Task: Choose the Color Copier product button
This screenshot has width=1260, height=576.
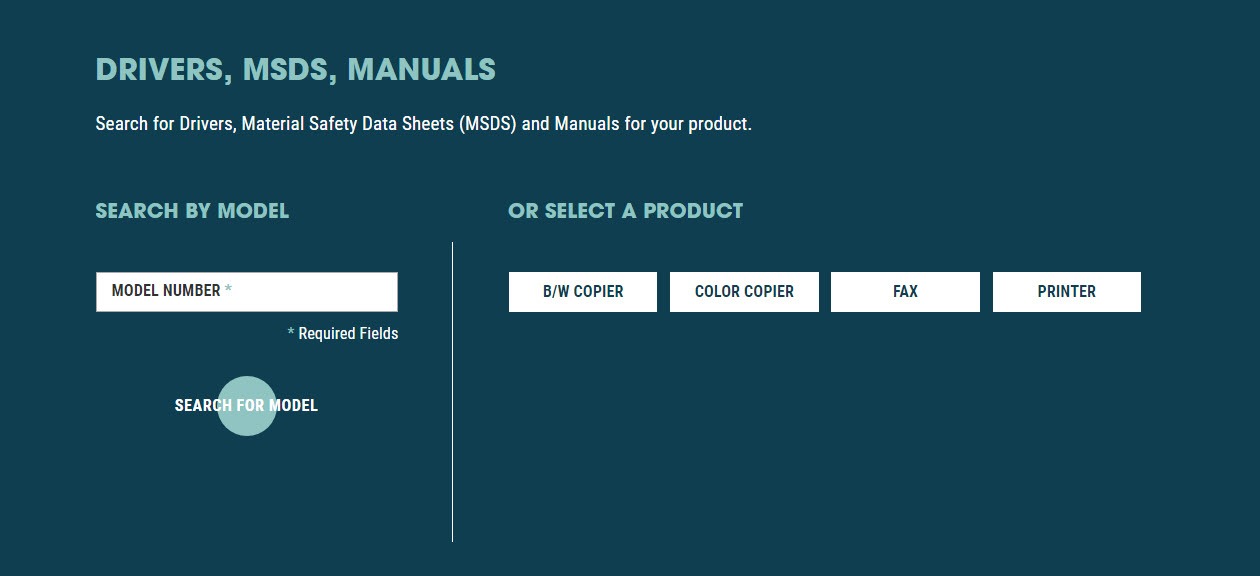Action: tap(744, 292)
